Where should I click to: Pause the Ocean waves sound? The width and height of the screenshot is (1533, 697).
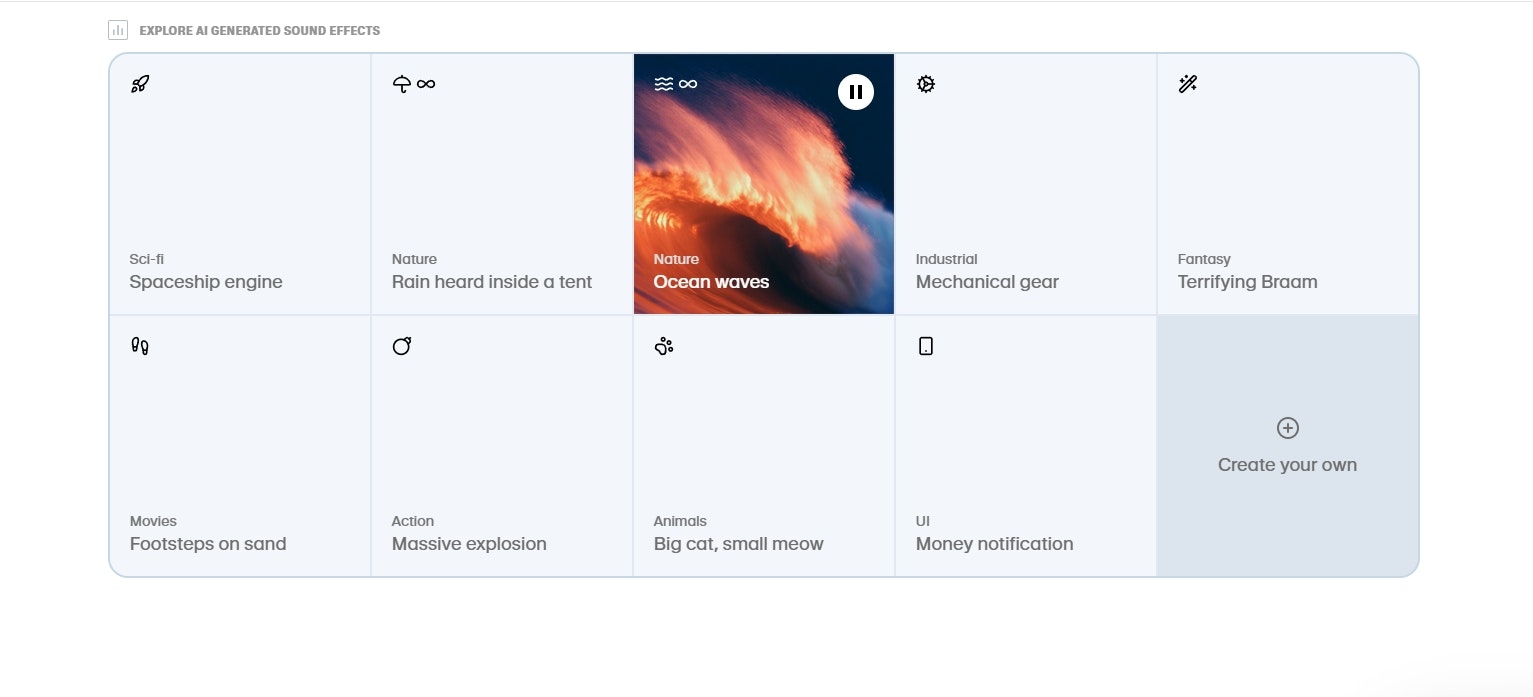855,92
